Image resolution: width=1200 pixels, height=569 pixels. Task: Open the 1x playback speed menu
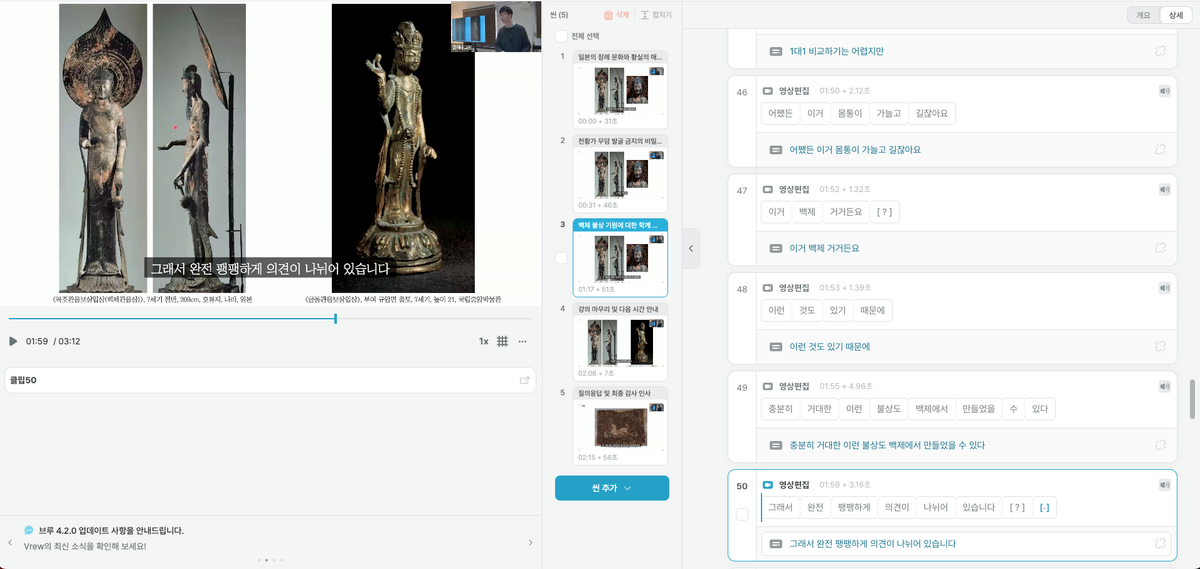[x=483, y=341]
